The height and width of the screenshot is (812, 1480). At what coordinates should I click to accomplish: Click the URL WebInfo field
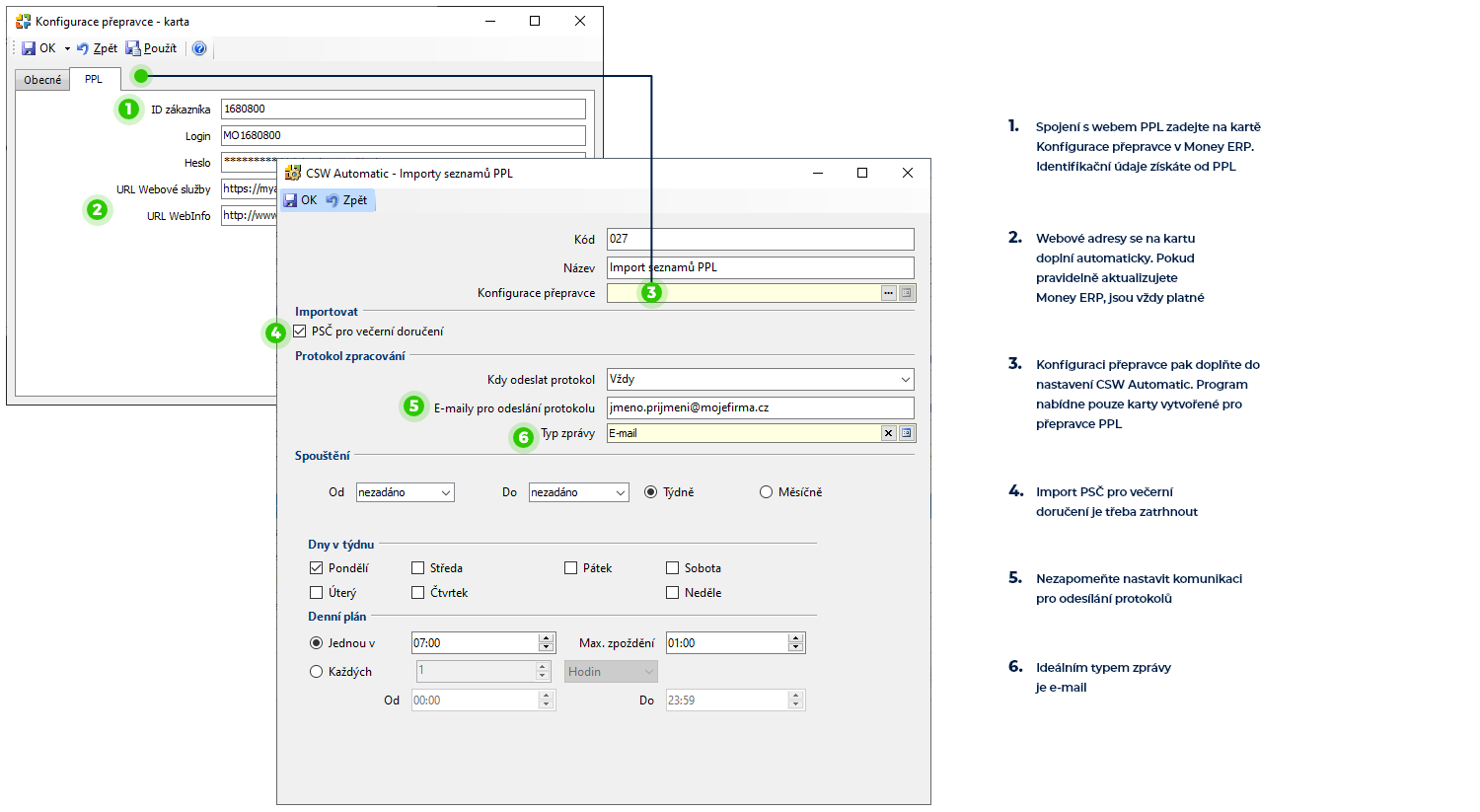[250, 215]
